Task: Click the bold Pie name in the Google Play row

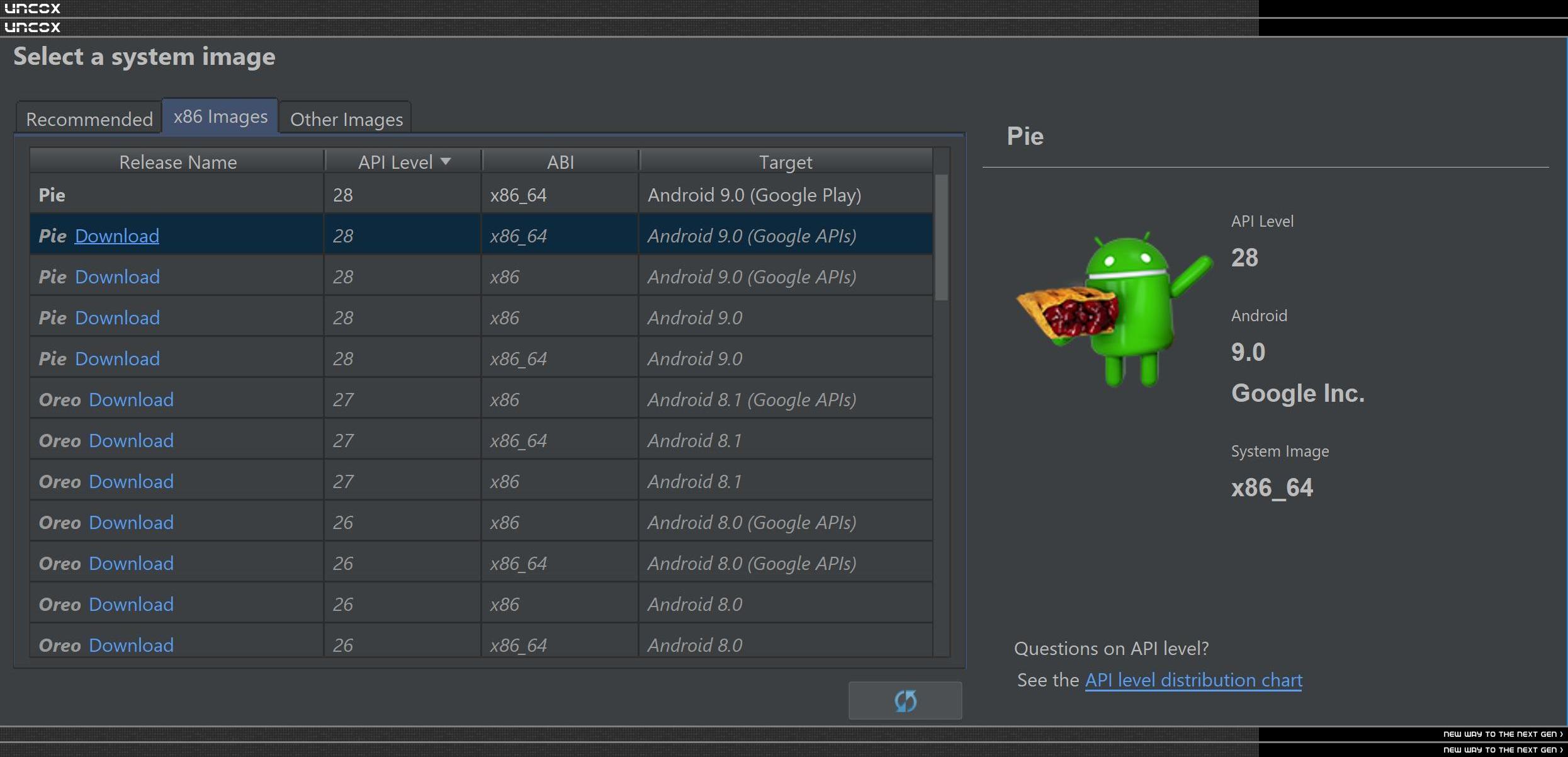Action: click(52, 195)
